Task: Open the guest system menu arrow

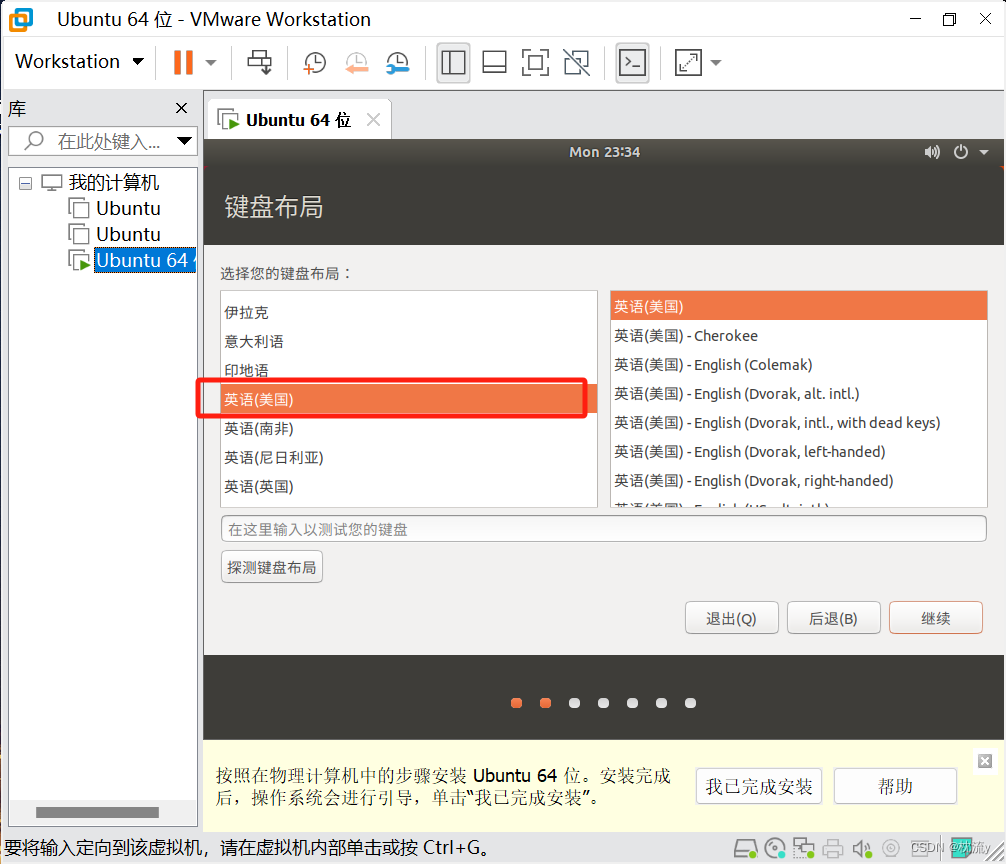Action: 984,153
